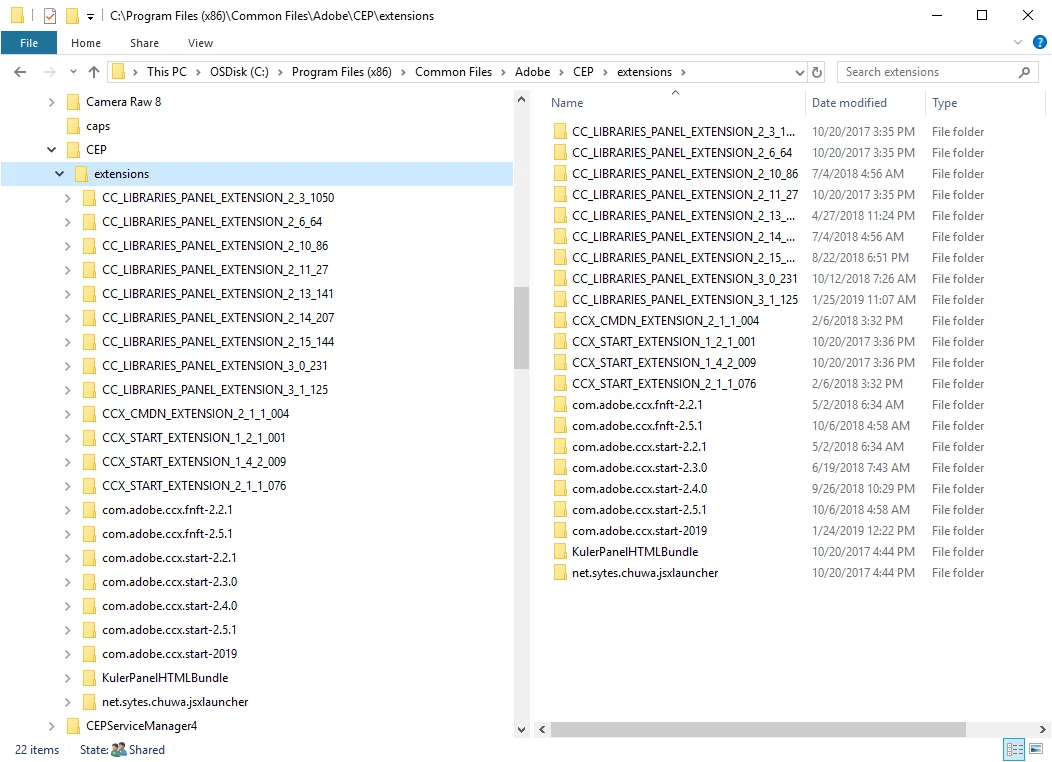Screen dimensions: 1052x762
Task: Select com.adobe.ccx.start-2.3.0 in the file list
Action: click(x=639, y=468)
